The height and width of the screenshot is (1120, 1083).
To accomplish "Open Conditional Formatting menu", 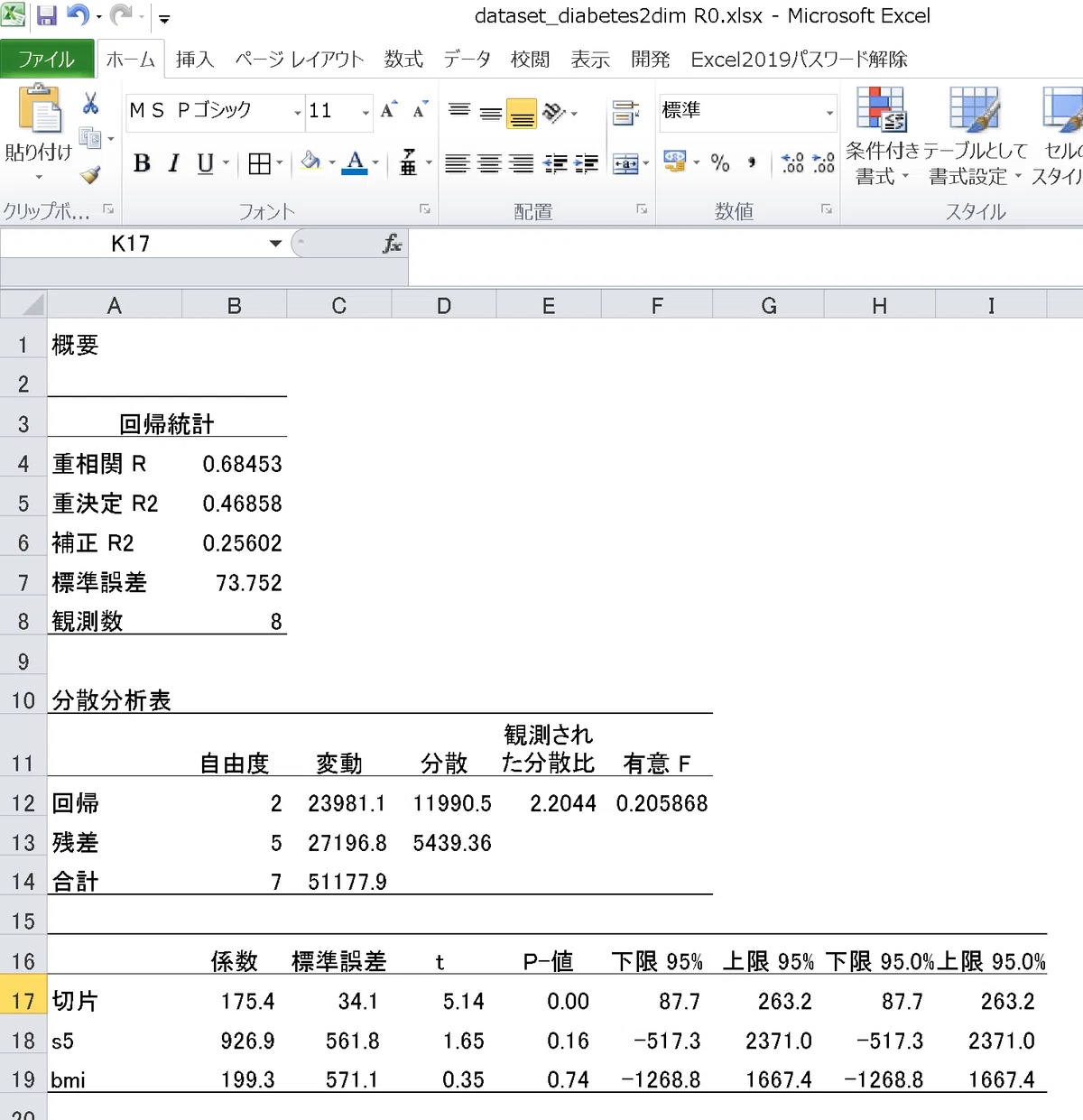I will click(881, 136).
